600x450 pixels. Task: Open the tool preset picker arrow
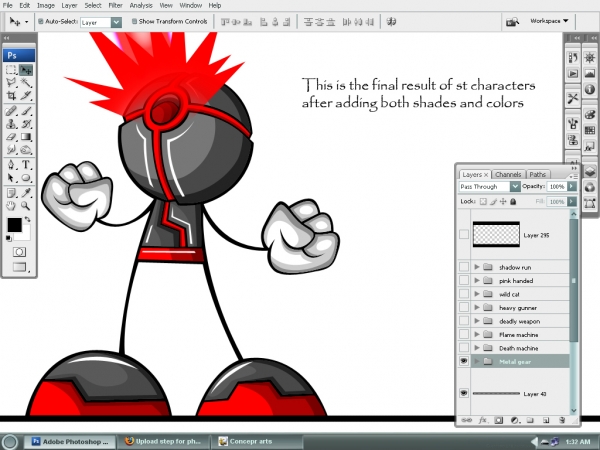click(26, 22)
